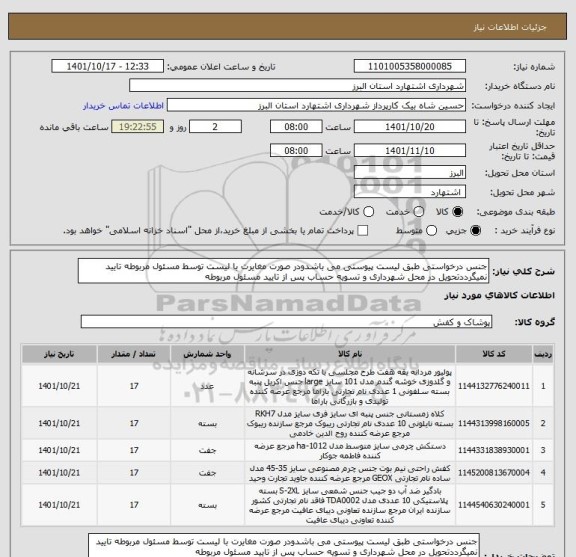Screen dimensions: 576x557
Task: Click the delivery city field اشتهارد
Action: pyautogui.click(x=410, y=192)
